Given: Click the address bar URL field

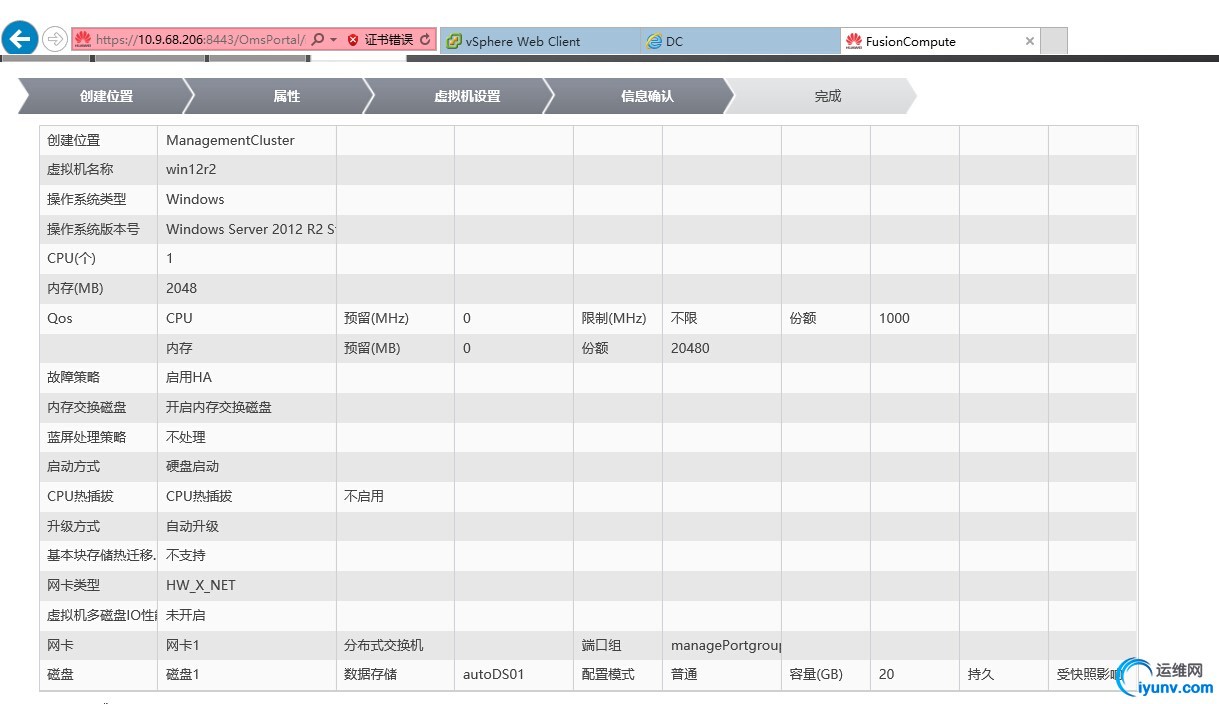Looking at the screenshot, I should 200,40.
